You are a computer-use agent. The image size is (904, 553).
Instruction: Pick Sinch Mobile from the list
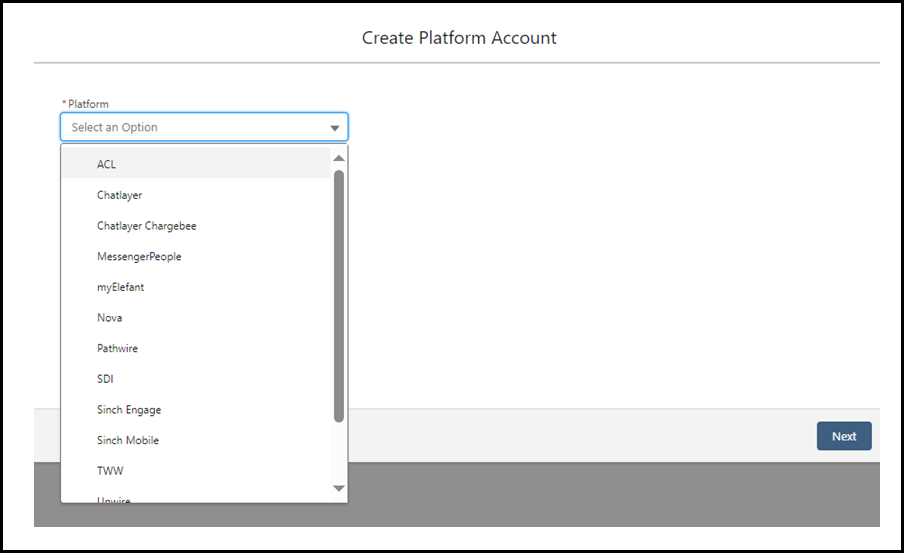[197, 439]
